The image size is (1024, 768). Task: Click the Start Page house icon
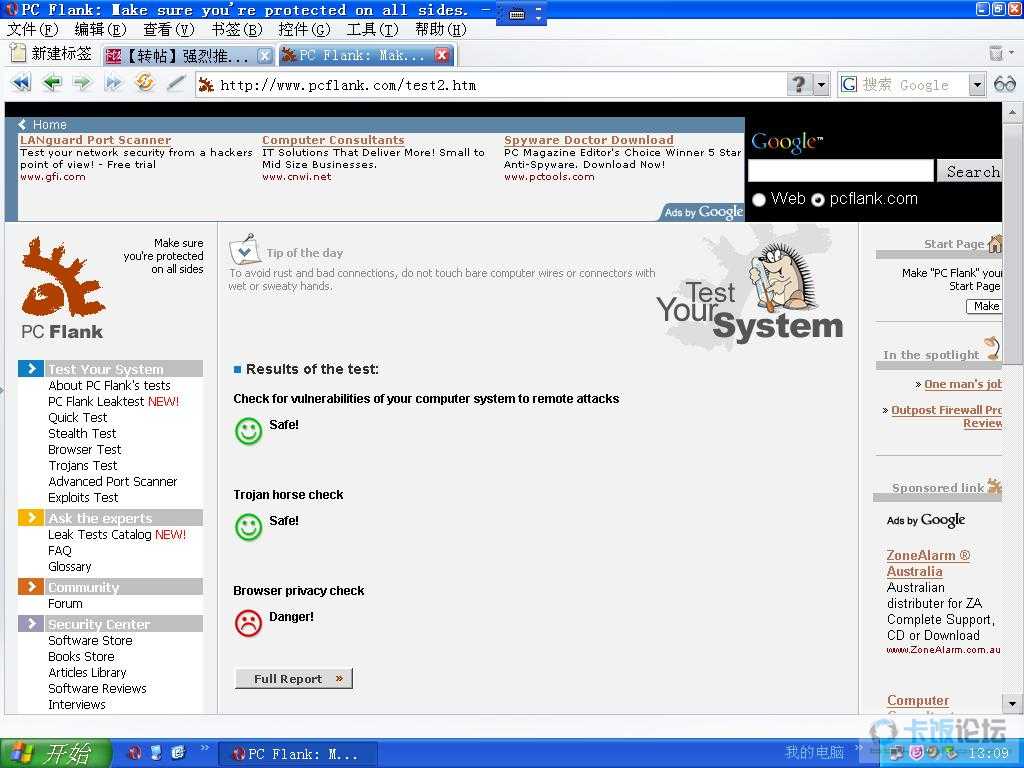click(x=995, y=244)
